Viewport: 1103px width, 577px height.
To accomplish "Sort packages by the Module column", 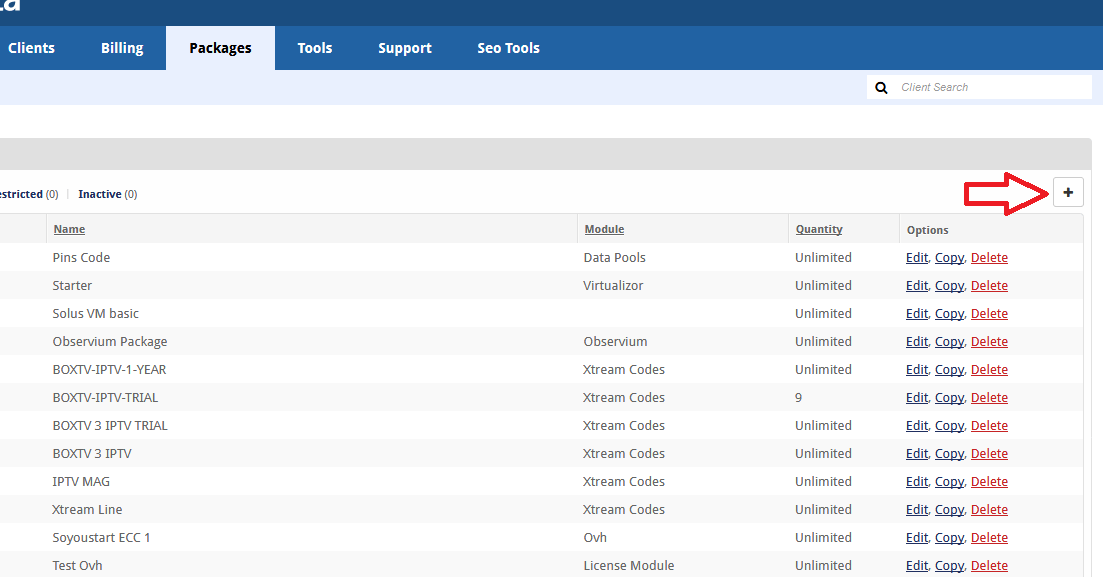I will pyautogui.click(x=604, y=229).
